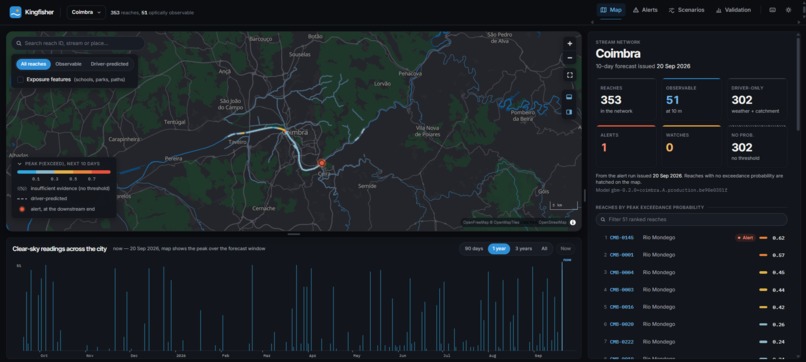Click the Reaches 353 stat card
This screenshot has width=806, height=362.
click(x=626, y=100)
